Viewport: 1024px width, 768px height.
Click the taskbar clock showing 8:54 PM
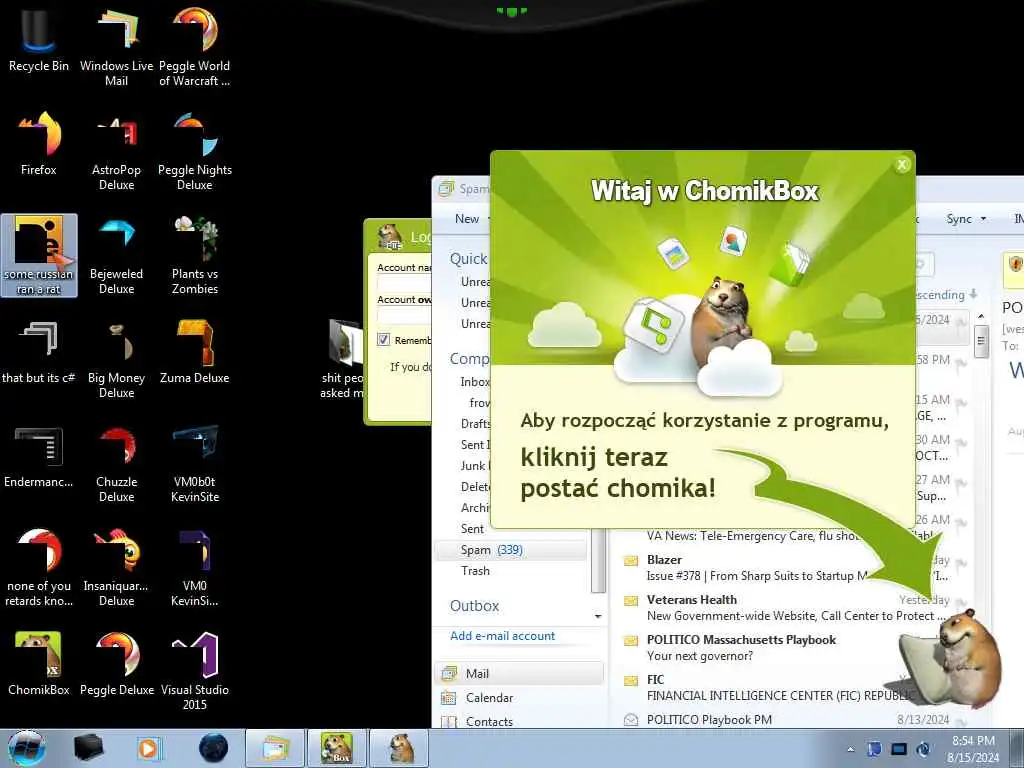tap(973, 748)
